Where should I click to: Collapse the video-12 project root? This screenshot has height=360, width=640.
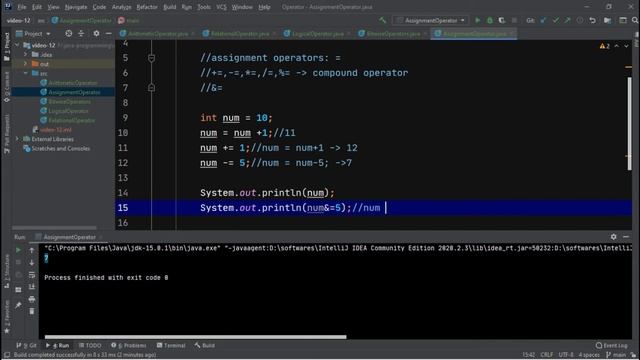[17, 45]
